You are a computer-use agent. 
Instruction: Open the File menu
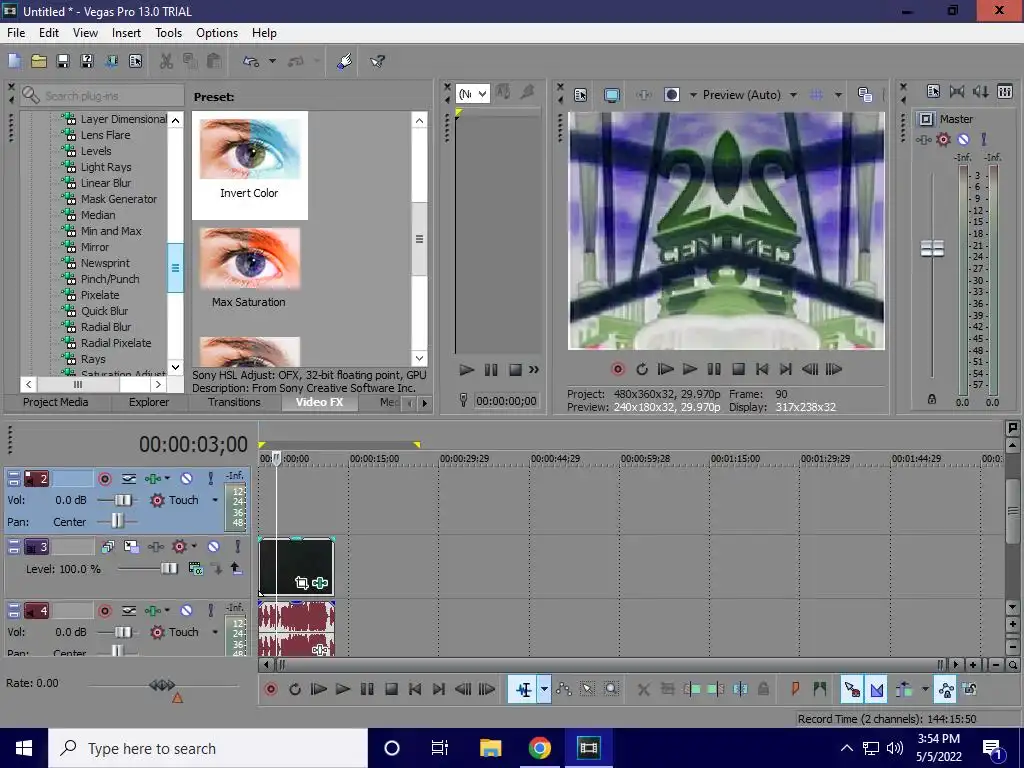click(16, 33)
